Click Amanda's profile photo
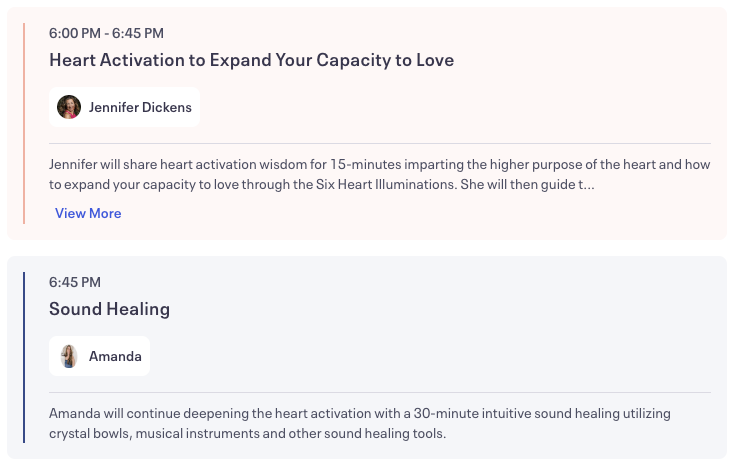 (69, 356)
